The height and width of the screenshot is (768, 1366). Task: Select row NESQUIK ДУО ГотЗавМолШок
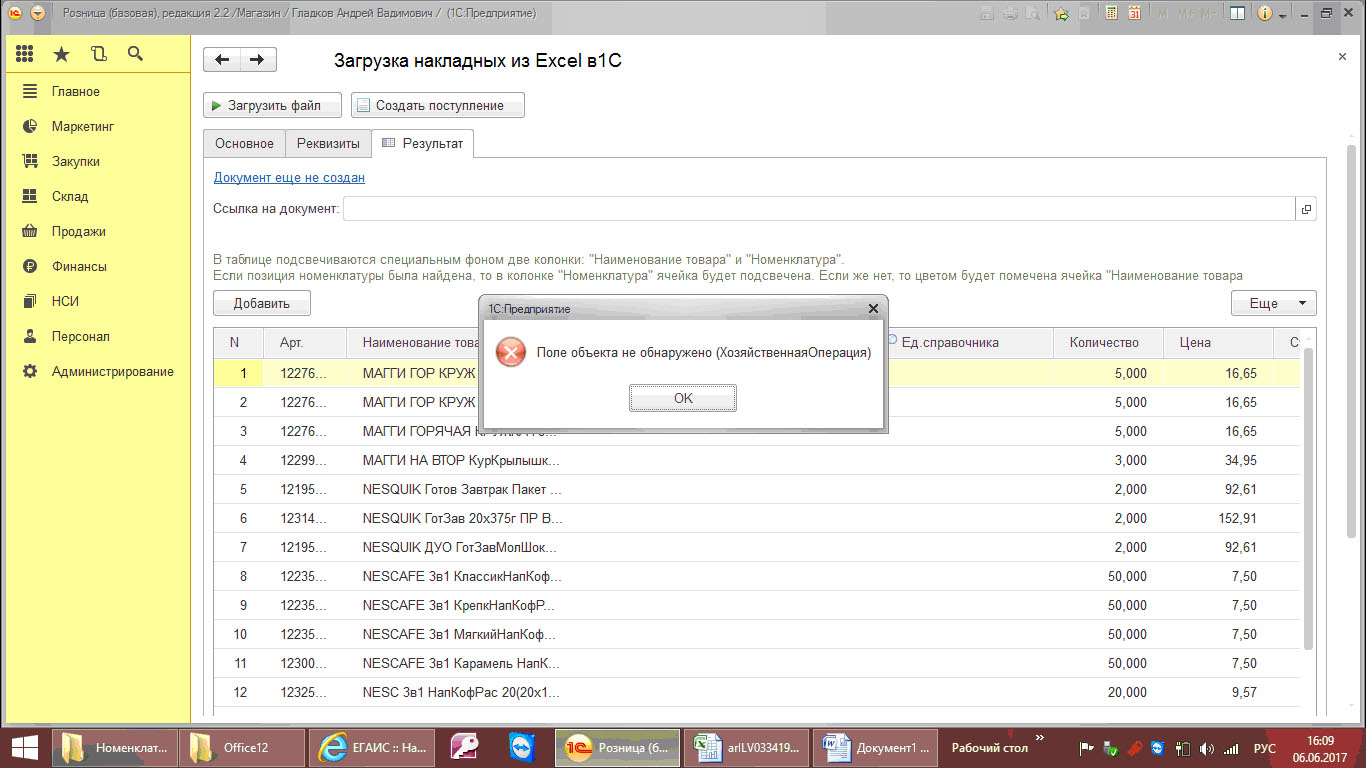(x=757, y=548)
